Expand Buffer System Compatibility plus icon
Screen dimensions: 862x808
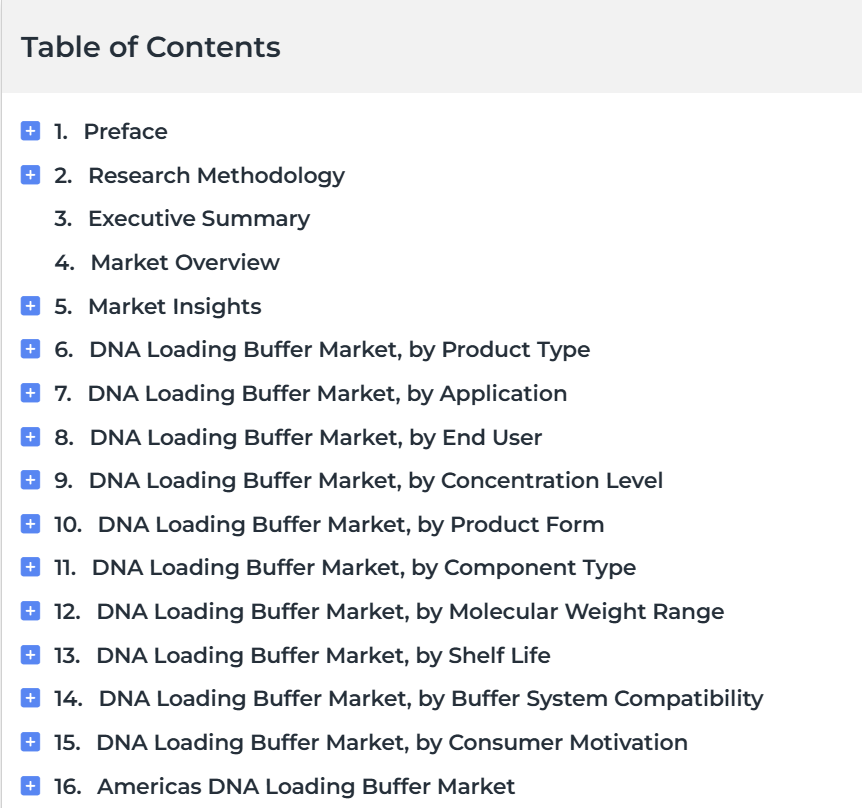coord(30,698)
